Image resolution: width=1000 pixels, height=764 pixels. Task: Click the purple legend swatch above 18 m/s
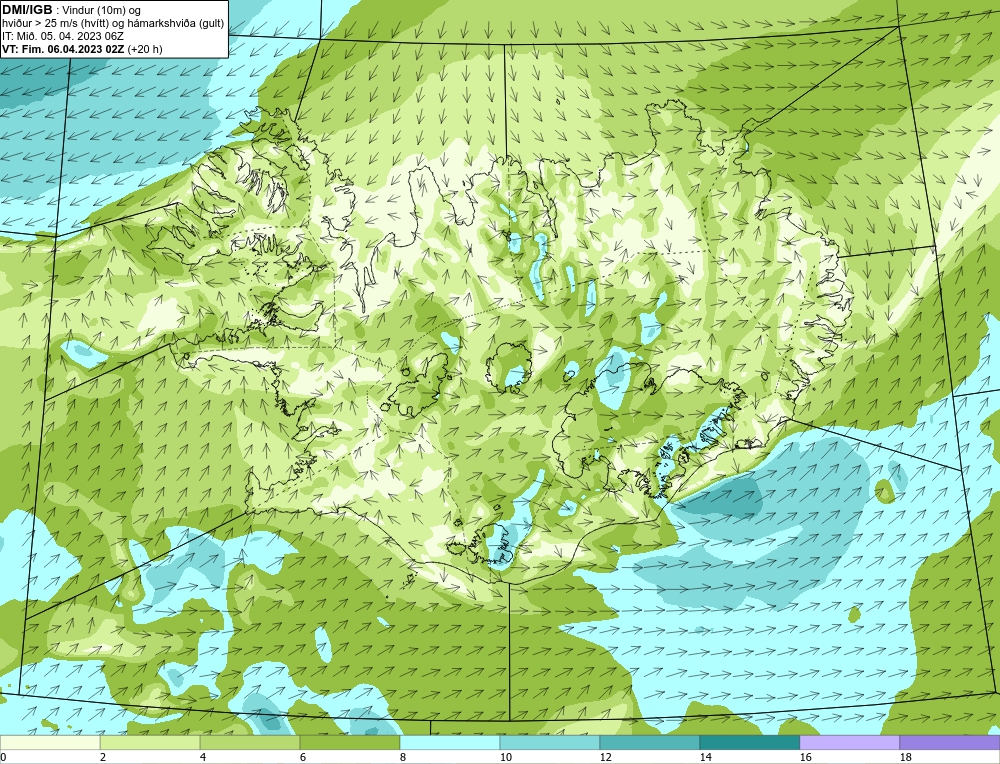coord(950,742)
